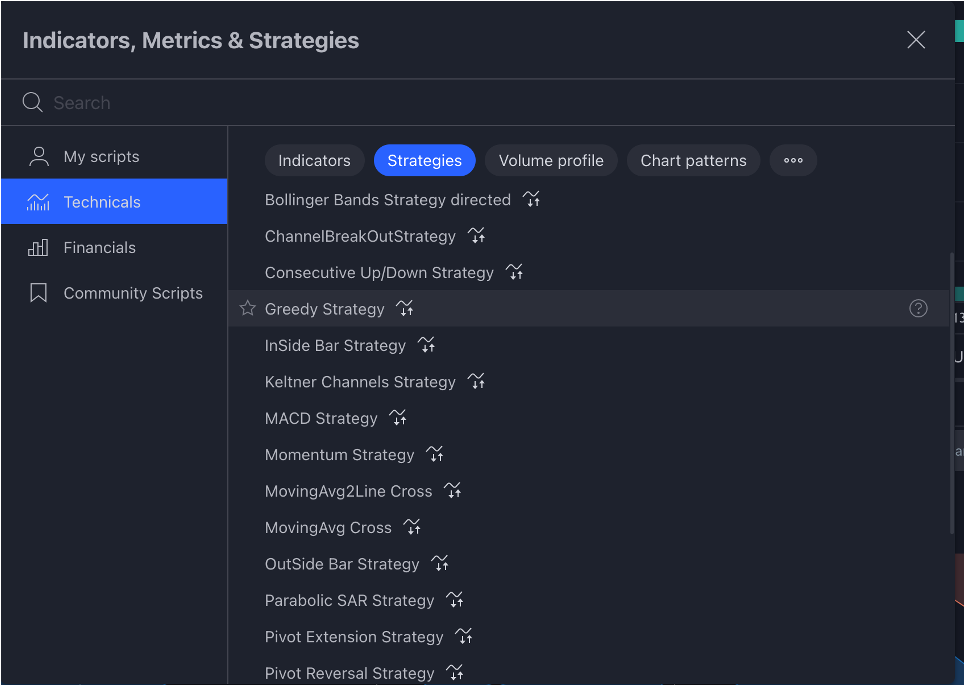
Task: Switch to the Indicators tab
Action: [314, 160]
